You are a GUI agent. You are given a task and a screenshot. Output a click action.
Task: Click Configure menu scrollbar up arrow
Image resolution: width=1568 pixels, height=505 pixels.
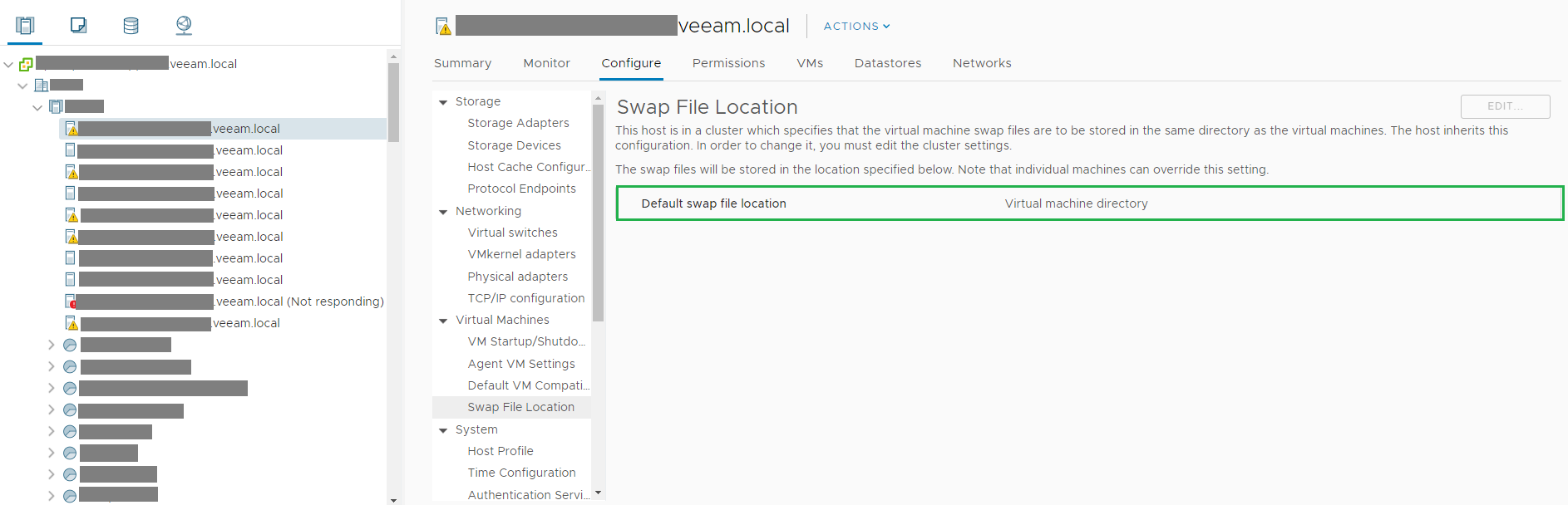[598, 98]
